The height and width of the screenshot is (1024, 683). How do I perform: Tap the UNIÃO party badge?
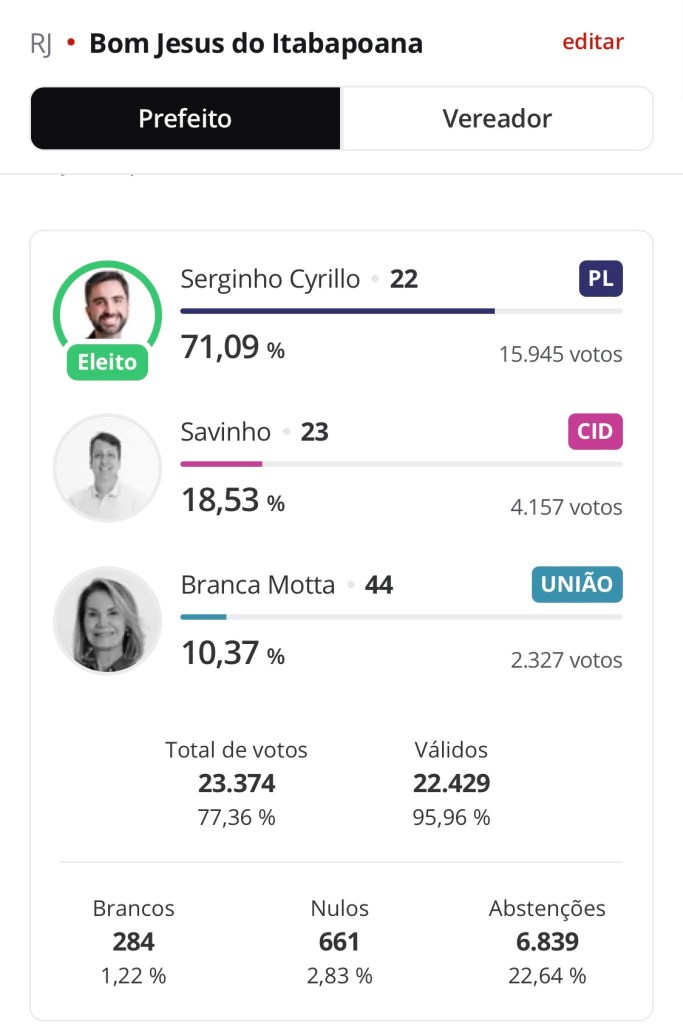[x=576, y=585]
